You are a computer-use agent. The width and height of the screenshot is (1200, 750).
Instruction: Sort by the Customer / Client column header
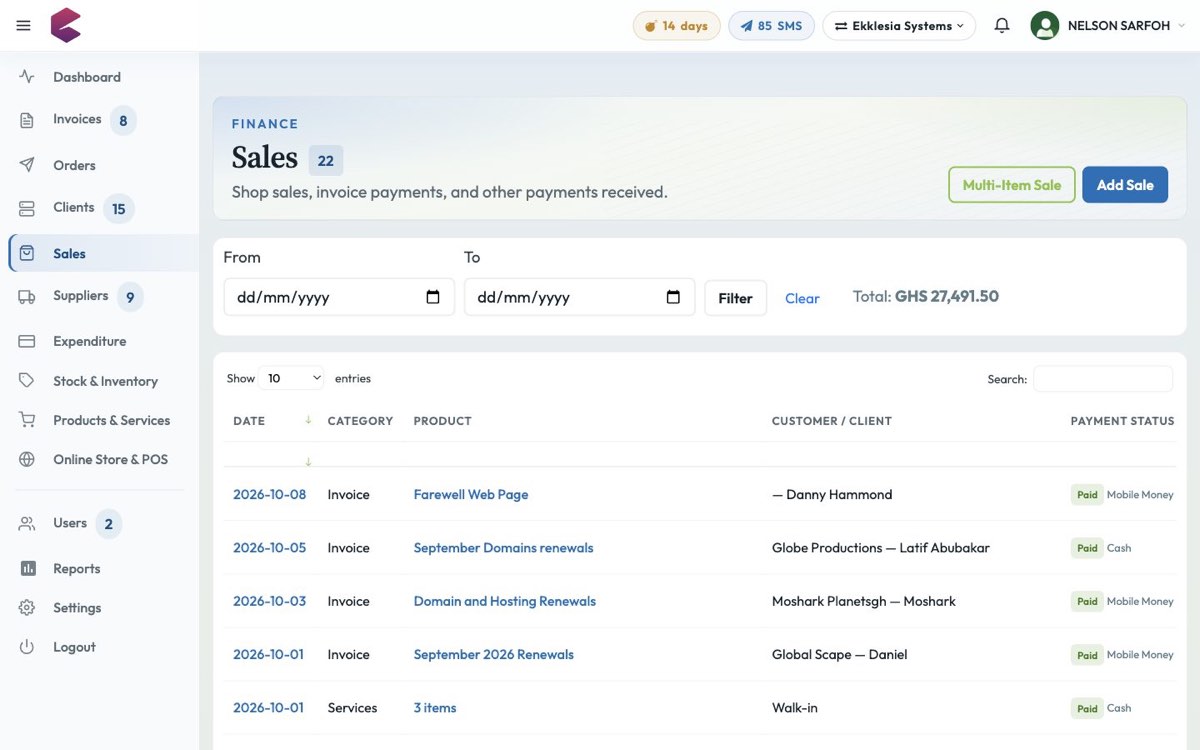(831, 421)
